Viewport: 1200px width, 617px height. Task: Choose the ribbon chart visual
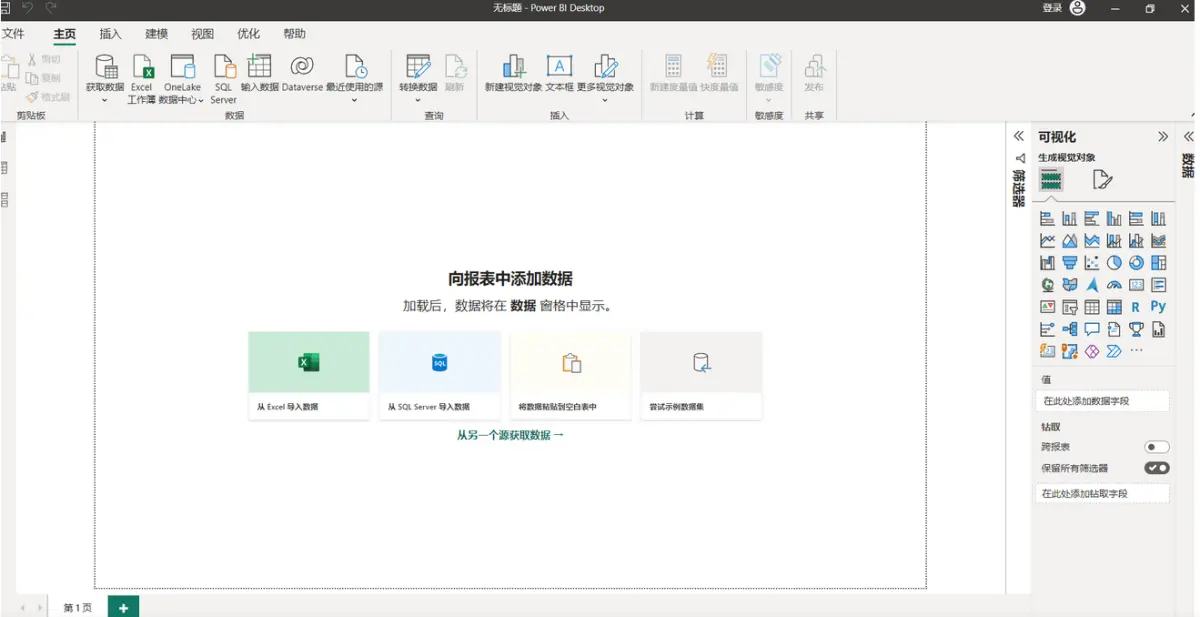point(1158,241)
